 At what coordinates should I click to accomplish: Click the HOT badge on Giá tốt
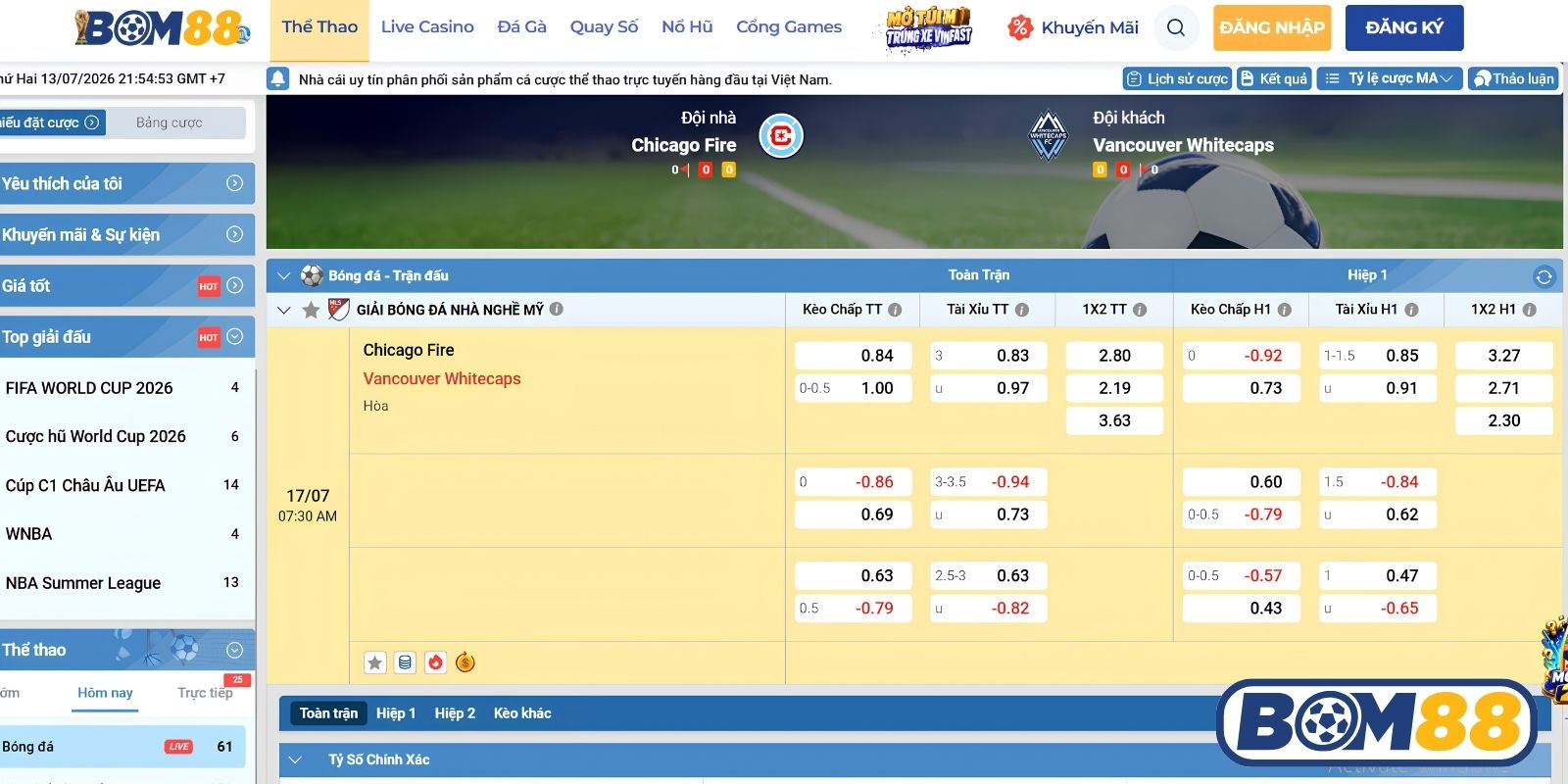click(x=209, y=286)
